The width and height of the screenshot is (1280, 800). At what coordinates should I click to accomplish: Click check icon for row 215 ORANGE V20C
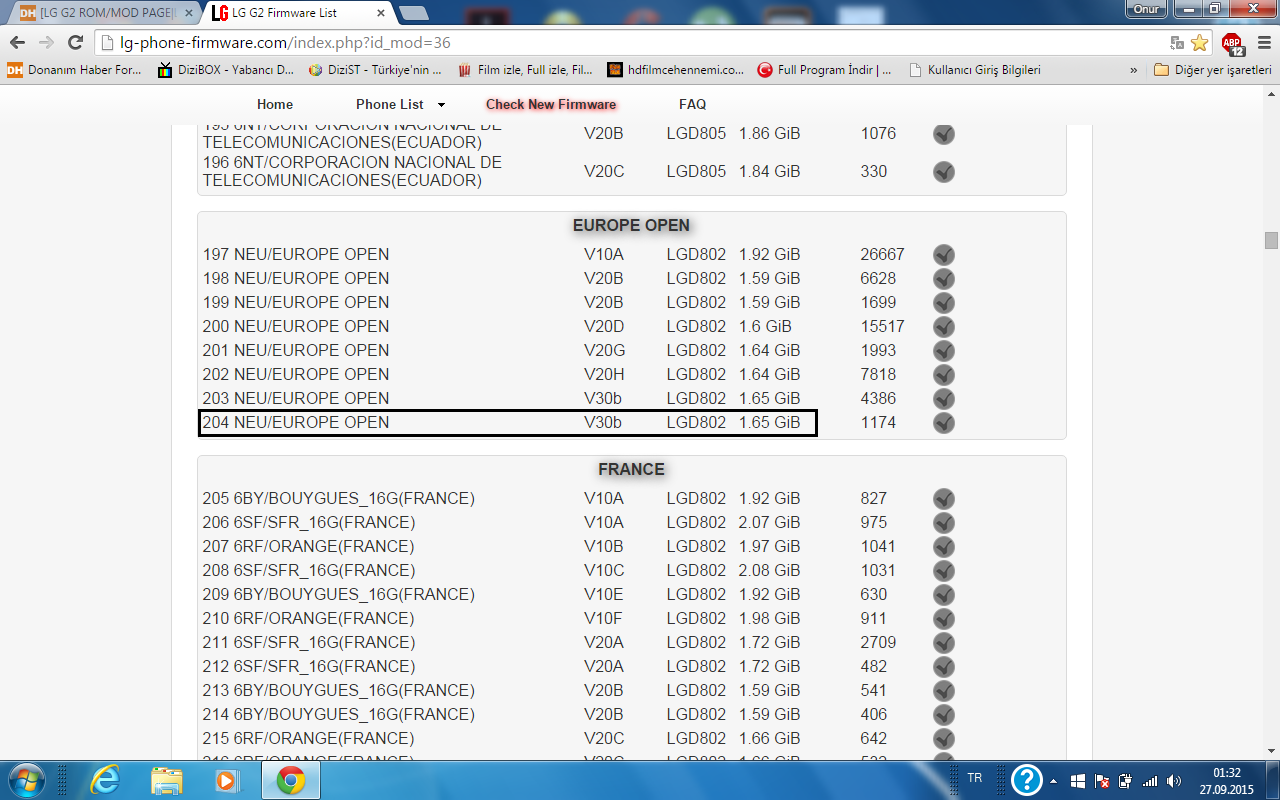click(x=943, y=739)
